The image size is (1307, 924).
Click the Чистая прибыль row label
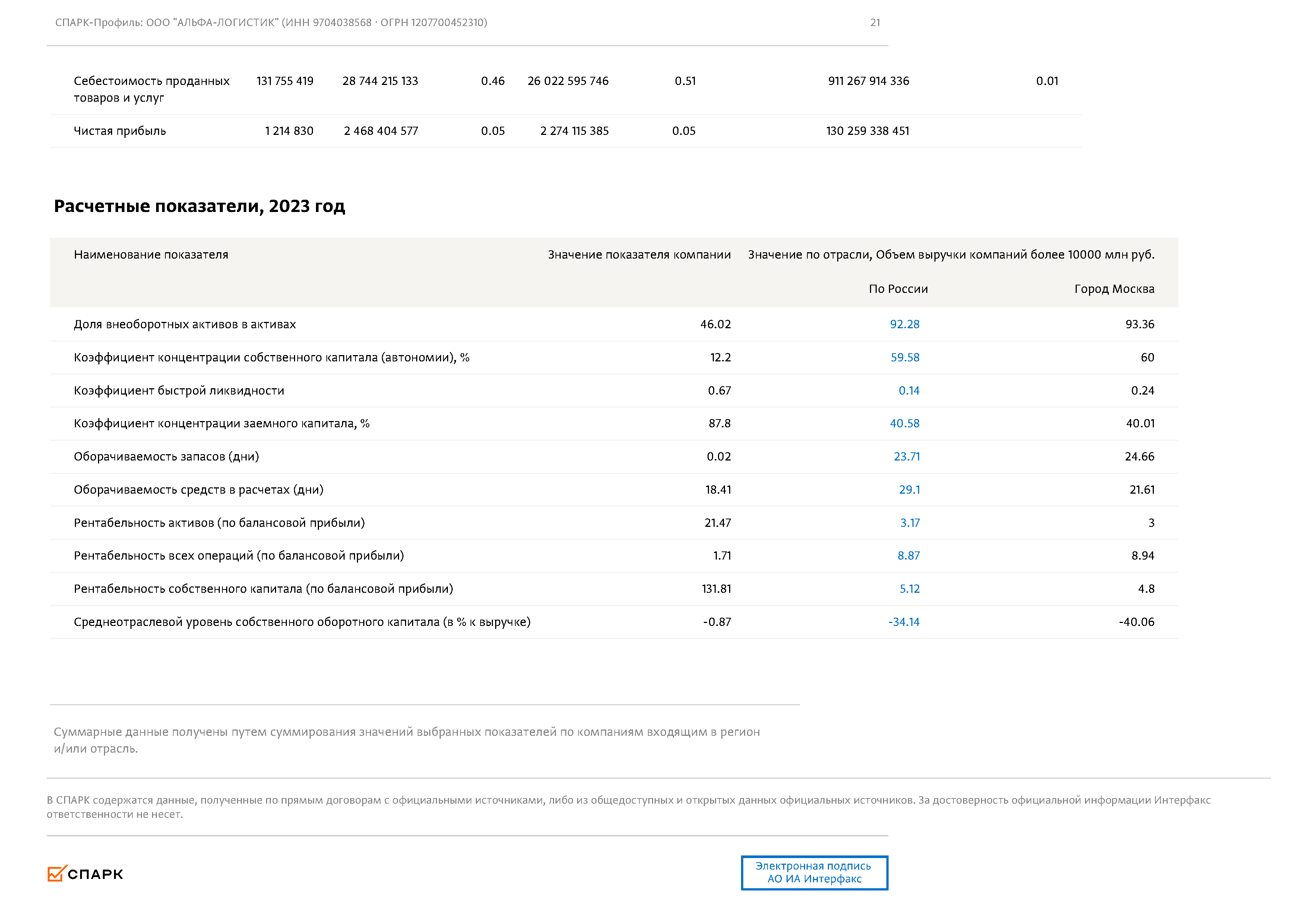tap(120, 131)
